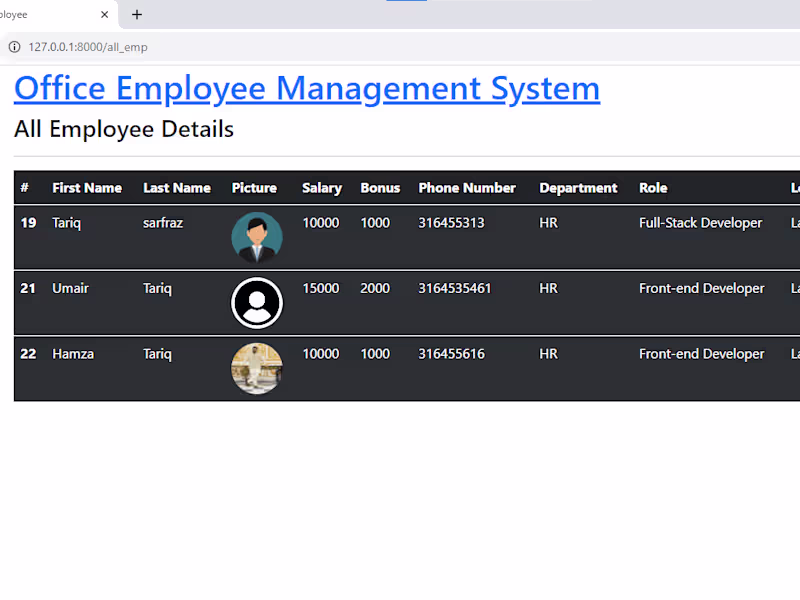
Task: Click salary 15000
Action: [321, 288]
